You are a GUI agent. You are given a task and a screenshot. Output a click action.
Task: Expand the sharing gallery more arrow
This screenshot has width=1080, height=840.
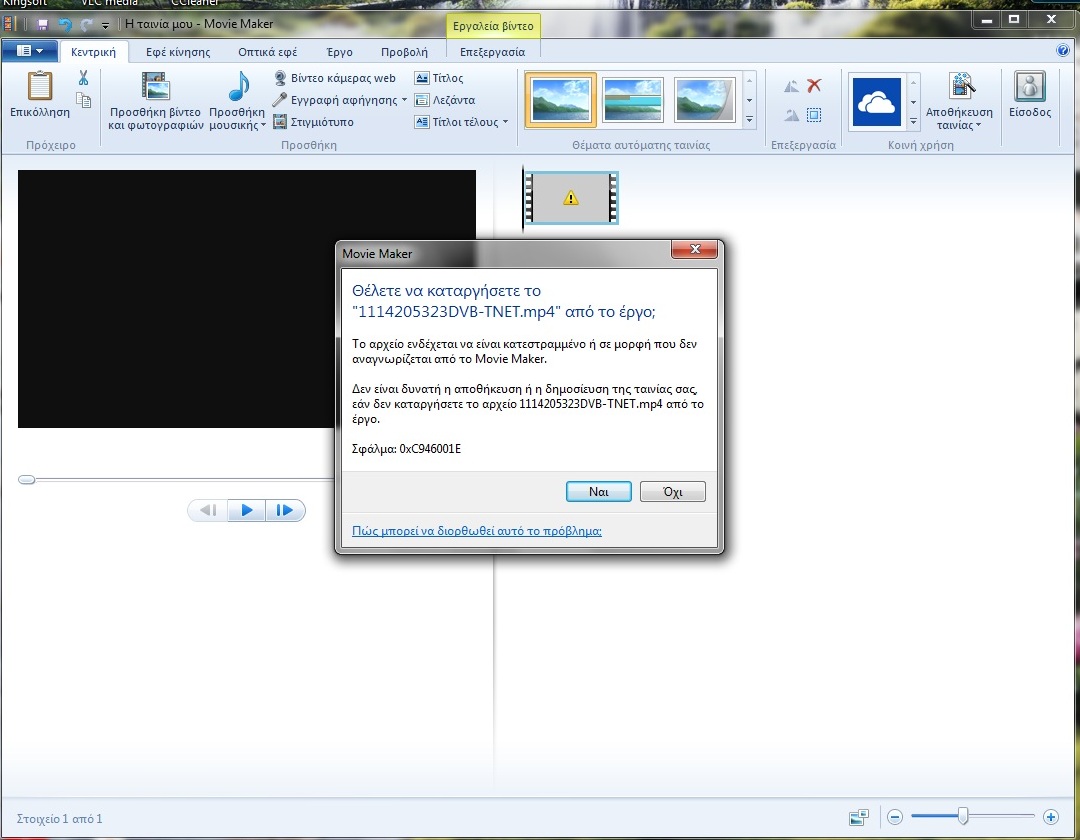(x=913, y=121)
